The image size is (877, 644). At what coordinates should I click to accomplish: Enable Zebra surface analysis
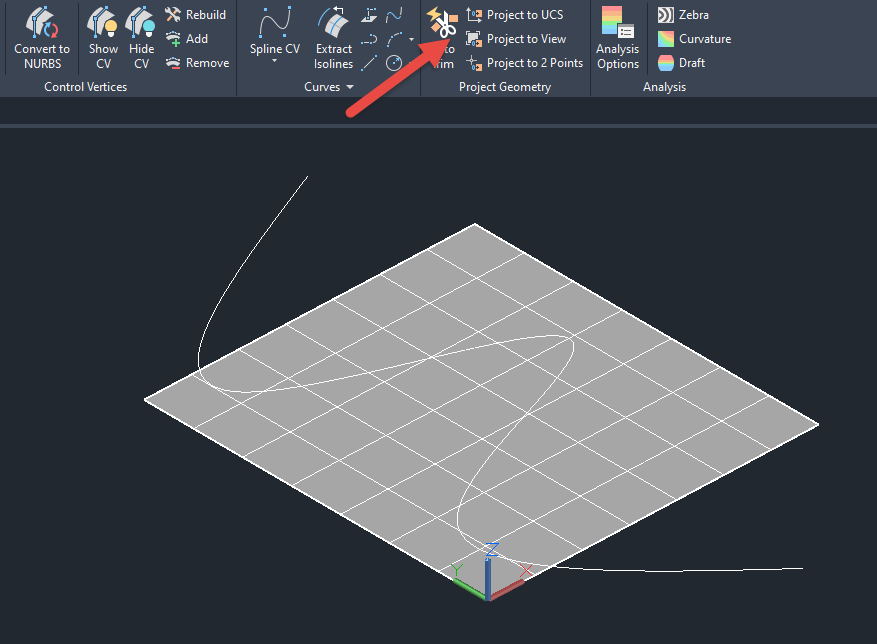(687, 14)
